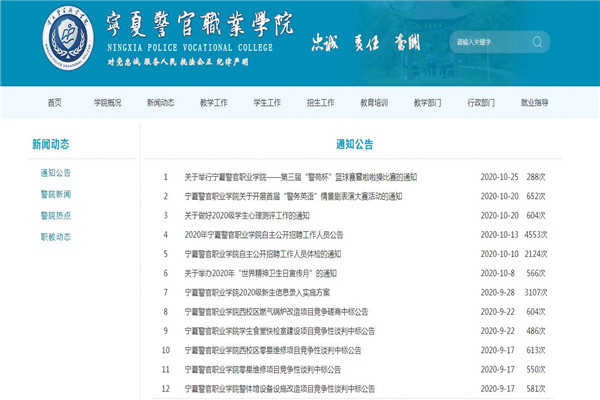This screenshot has width=600, height=400.
Task: Open 警院新闻 in the left sidebar
Action: point(56,194)
